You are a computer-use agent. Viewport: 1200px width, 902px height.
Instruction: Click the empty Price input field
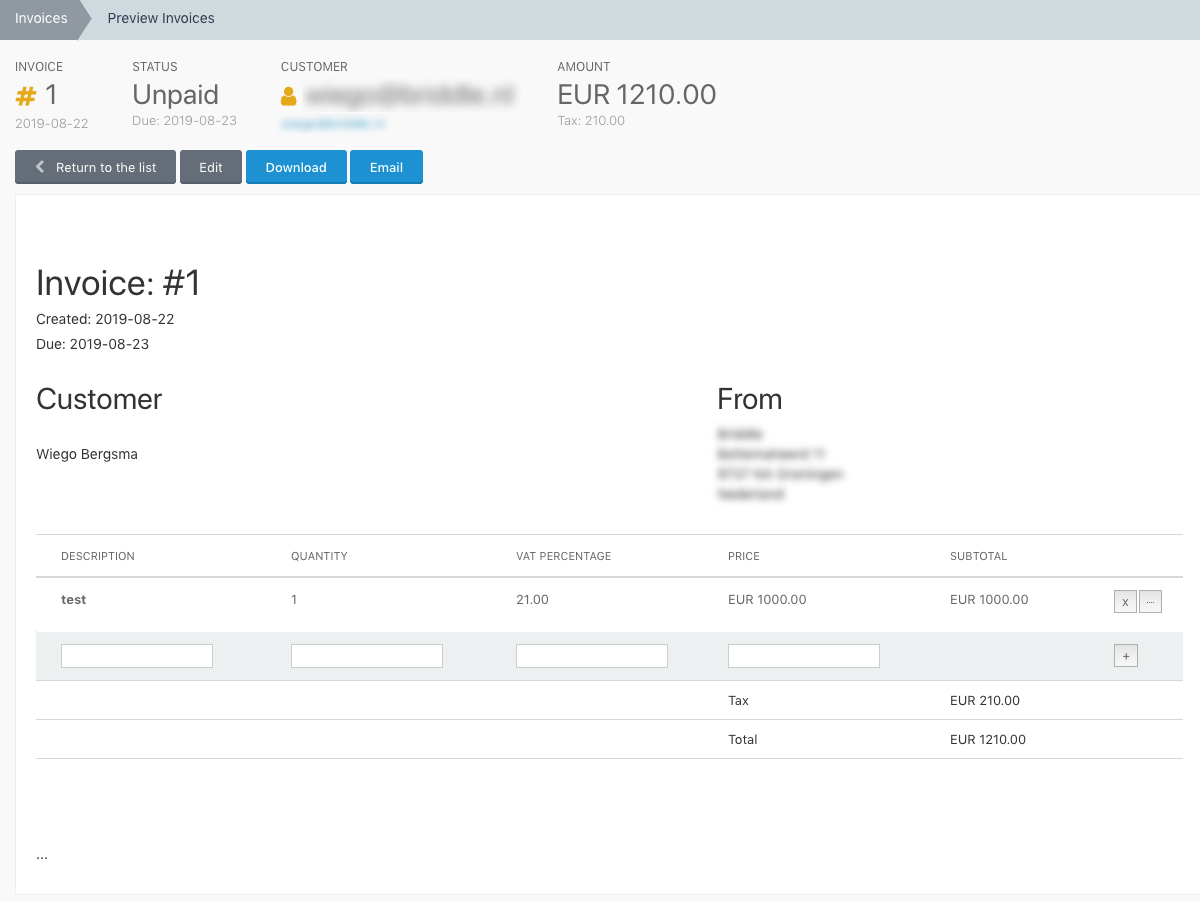point(803,655)
